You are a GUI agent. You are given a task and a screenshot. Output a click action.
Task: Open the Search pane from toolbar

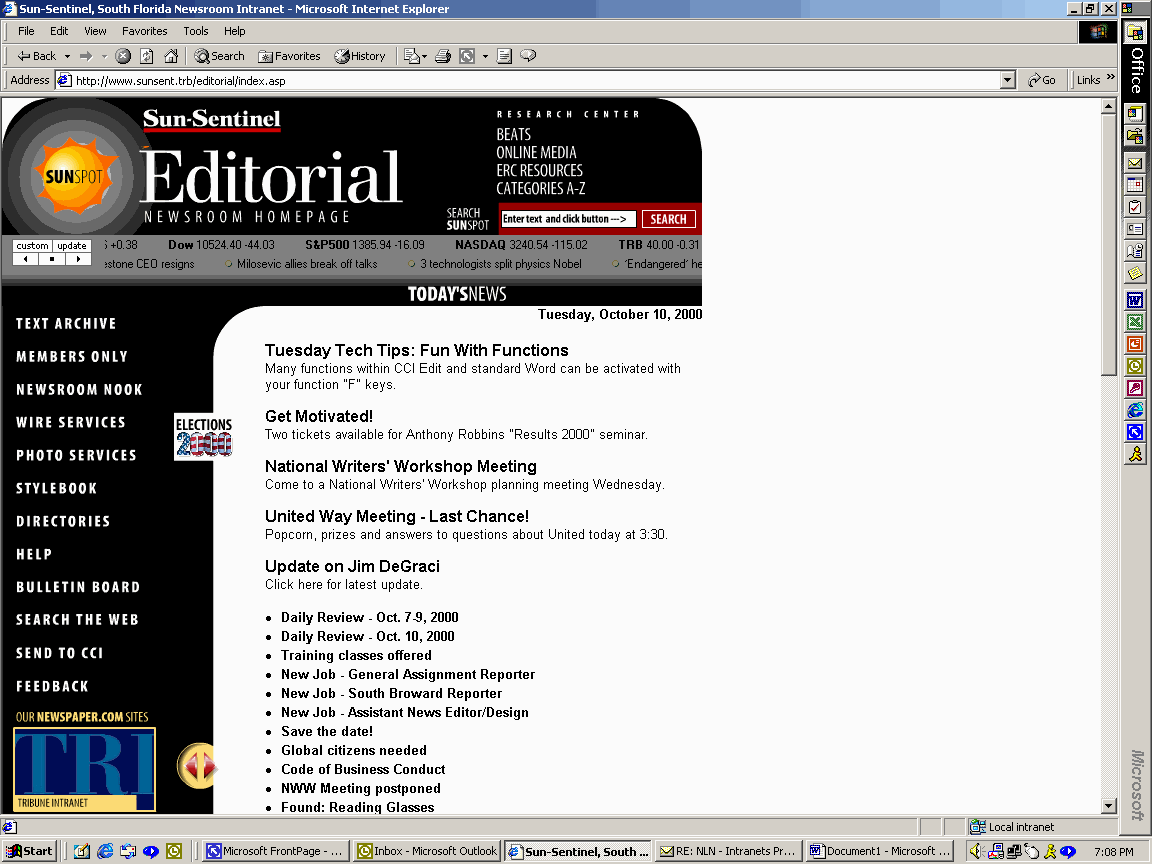[x=219, y=56]
